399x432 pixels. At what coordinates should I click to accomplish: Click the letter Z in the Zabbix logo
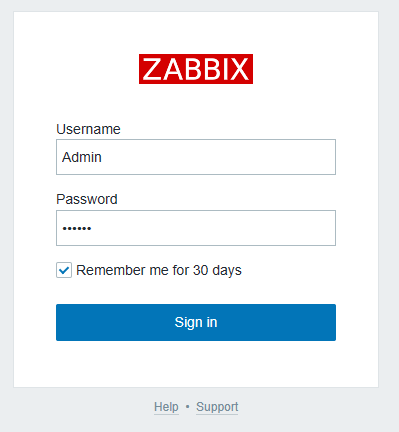[152, 69]
